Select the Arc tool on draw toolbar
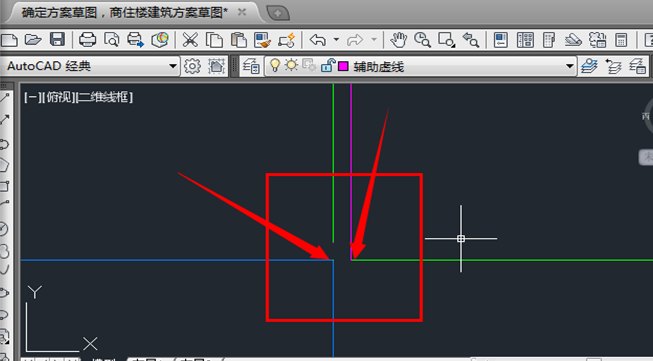Screen dimensions: 653x361 [x=5, y=205]
